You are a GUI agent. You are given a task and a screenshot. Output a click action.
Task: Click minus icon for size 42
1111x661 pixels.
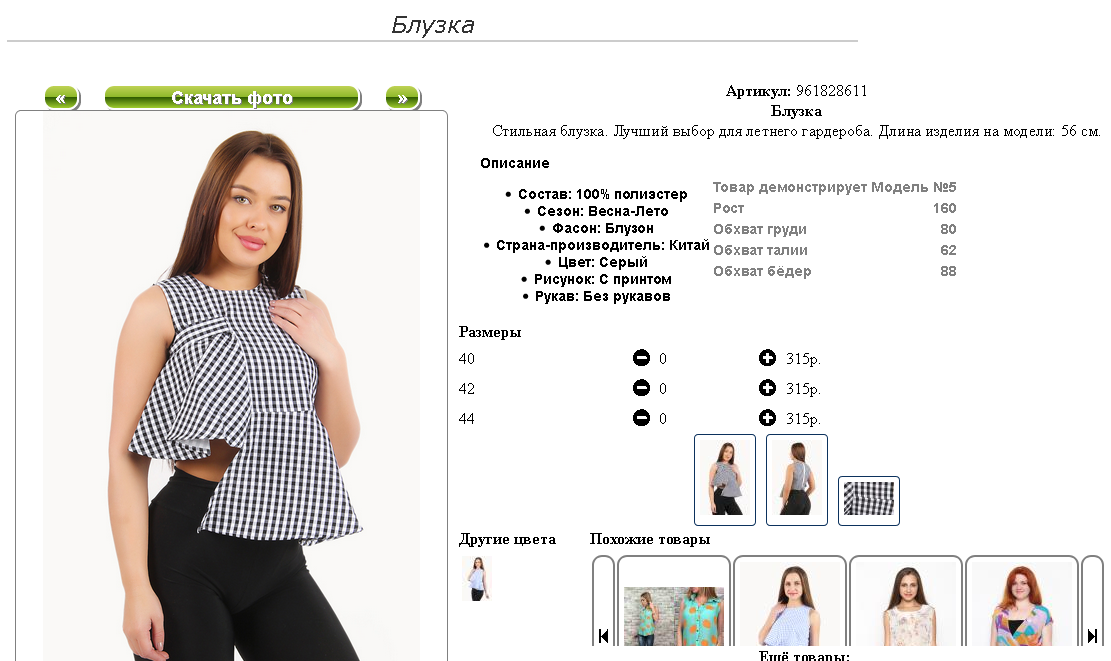[x=641, y=388]
